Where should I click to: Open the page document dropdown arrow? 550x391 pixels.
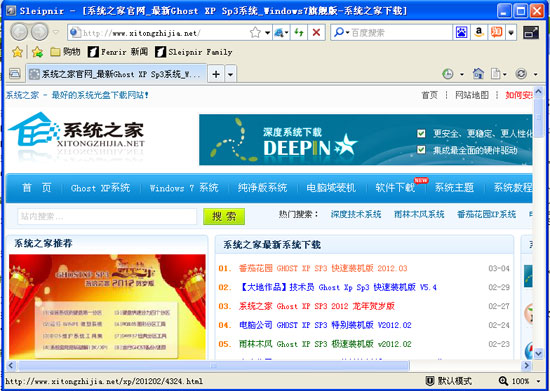click(x=504, y=74)
